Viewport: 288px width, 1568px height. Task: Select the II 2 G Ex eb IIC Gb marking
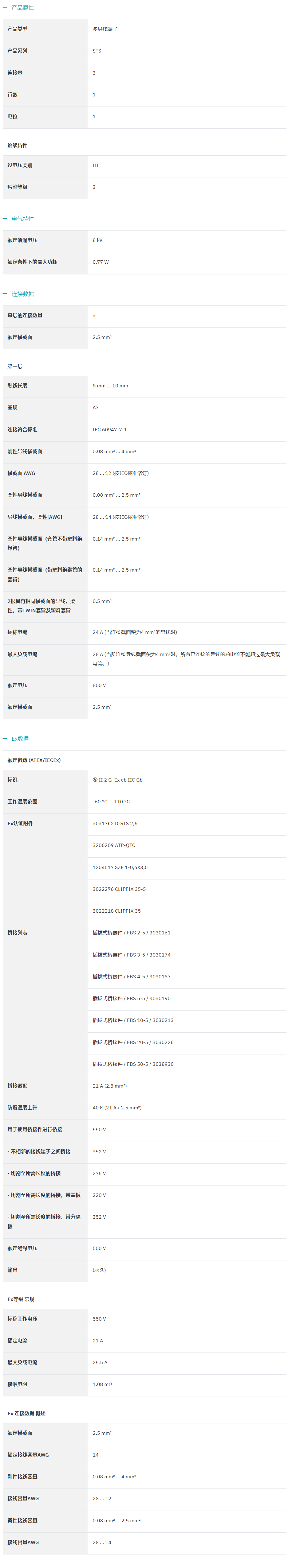pyautogui.click(x=117, y=780)
